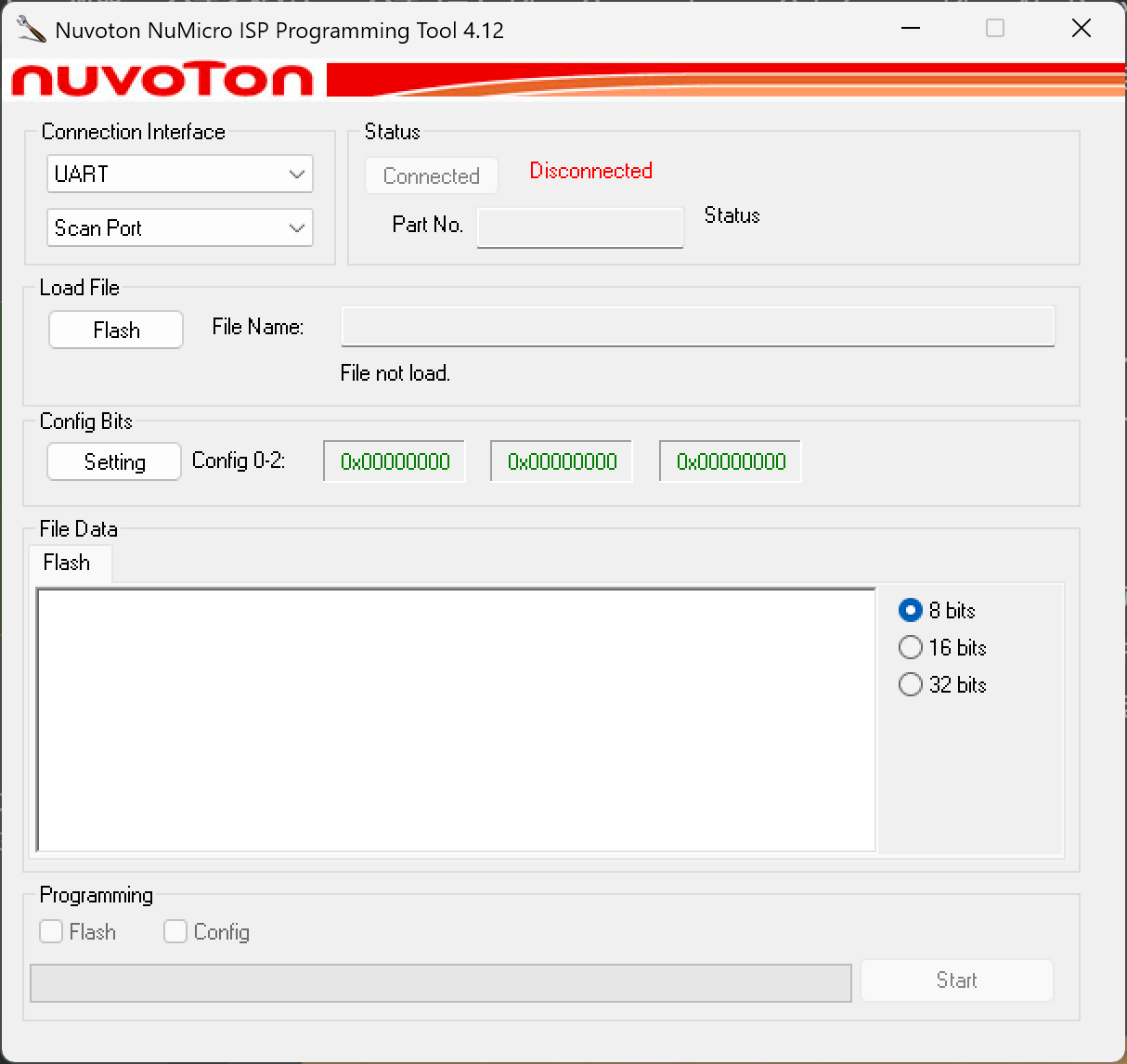Click the Nuvoton logo banner
Viewport: 1127px width, 1064px height.
click(563, 80)
